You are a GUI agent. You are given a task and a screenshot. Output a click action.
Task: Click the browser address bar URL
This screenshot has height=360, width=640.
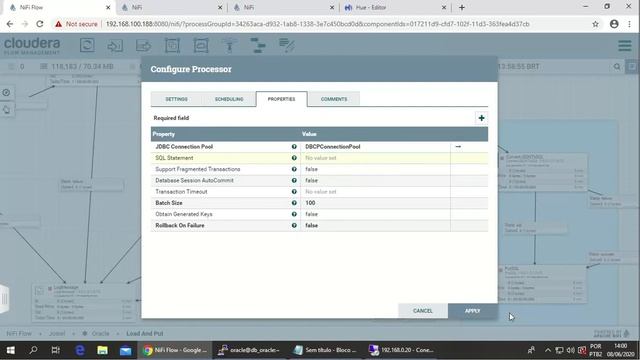click(x=317, y=24)
